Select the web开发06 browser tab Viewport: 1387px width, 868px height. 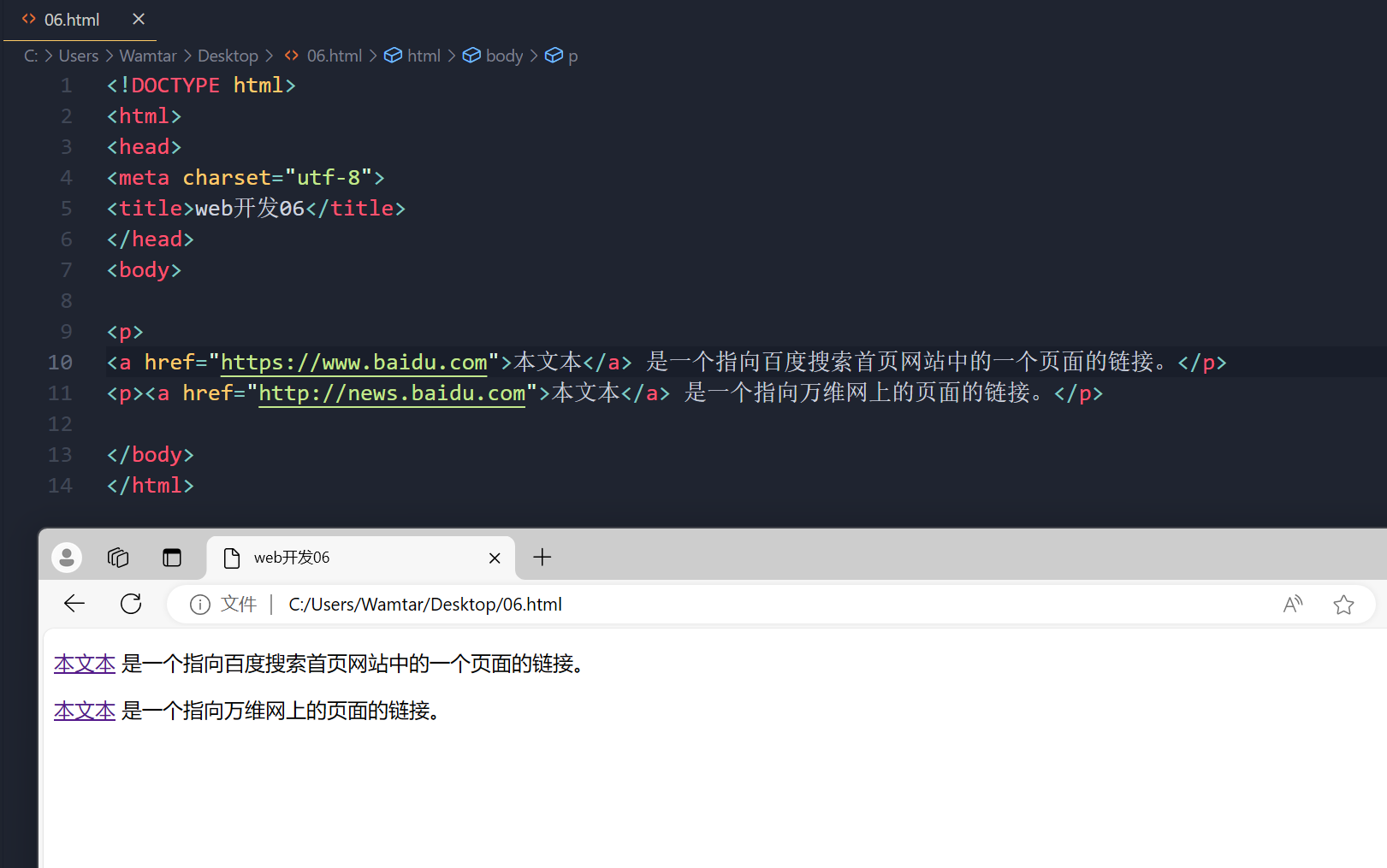pyautogui.click(x=361, y=558)
